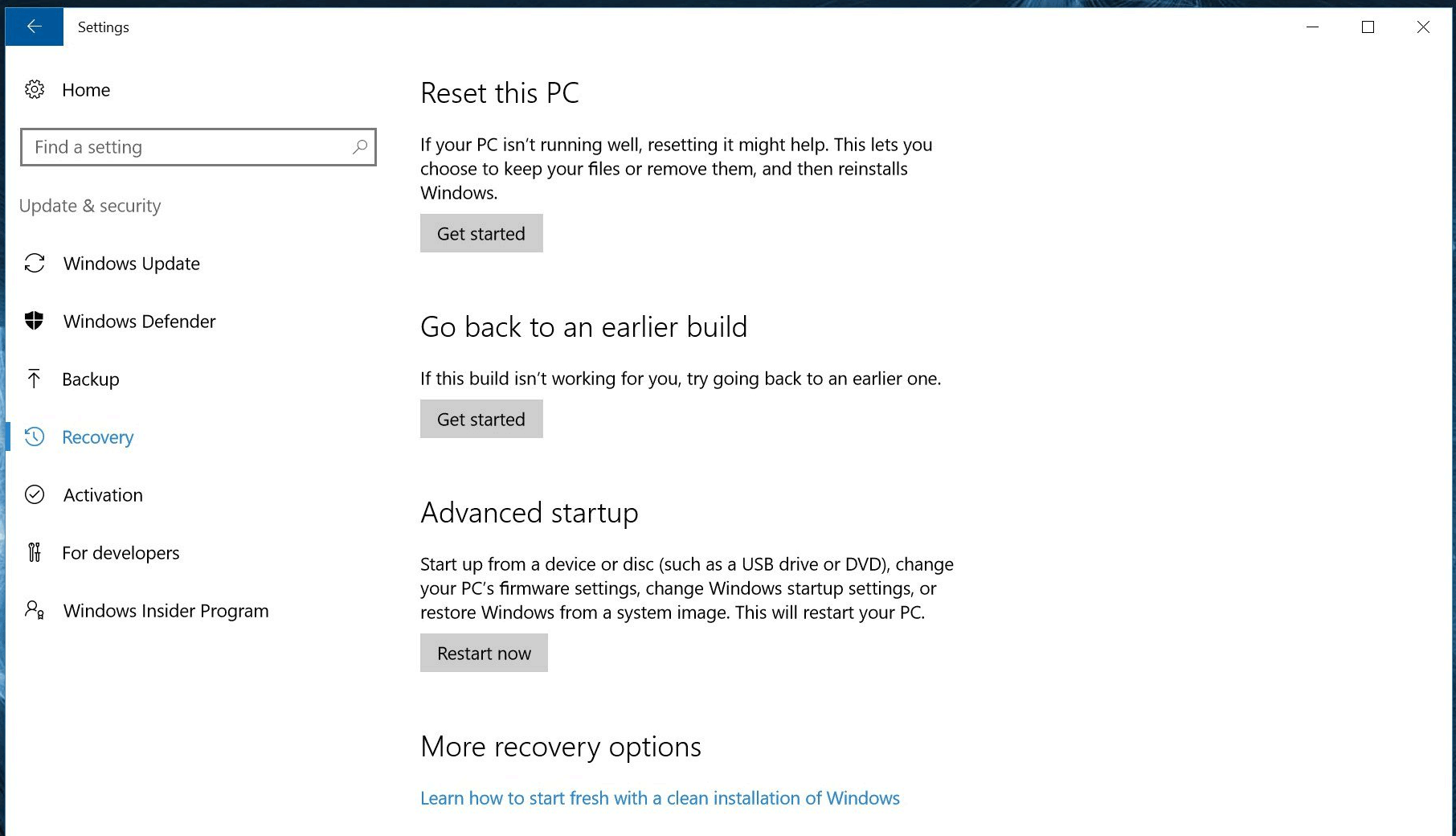Select the Backup section
This screenshot has width=1456, height=836.
coord(91,379)
